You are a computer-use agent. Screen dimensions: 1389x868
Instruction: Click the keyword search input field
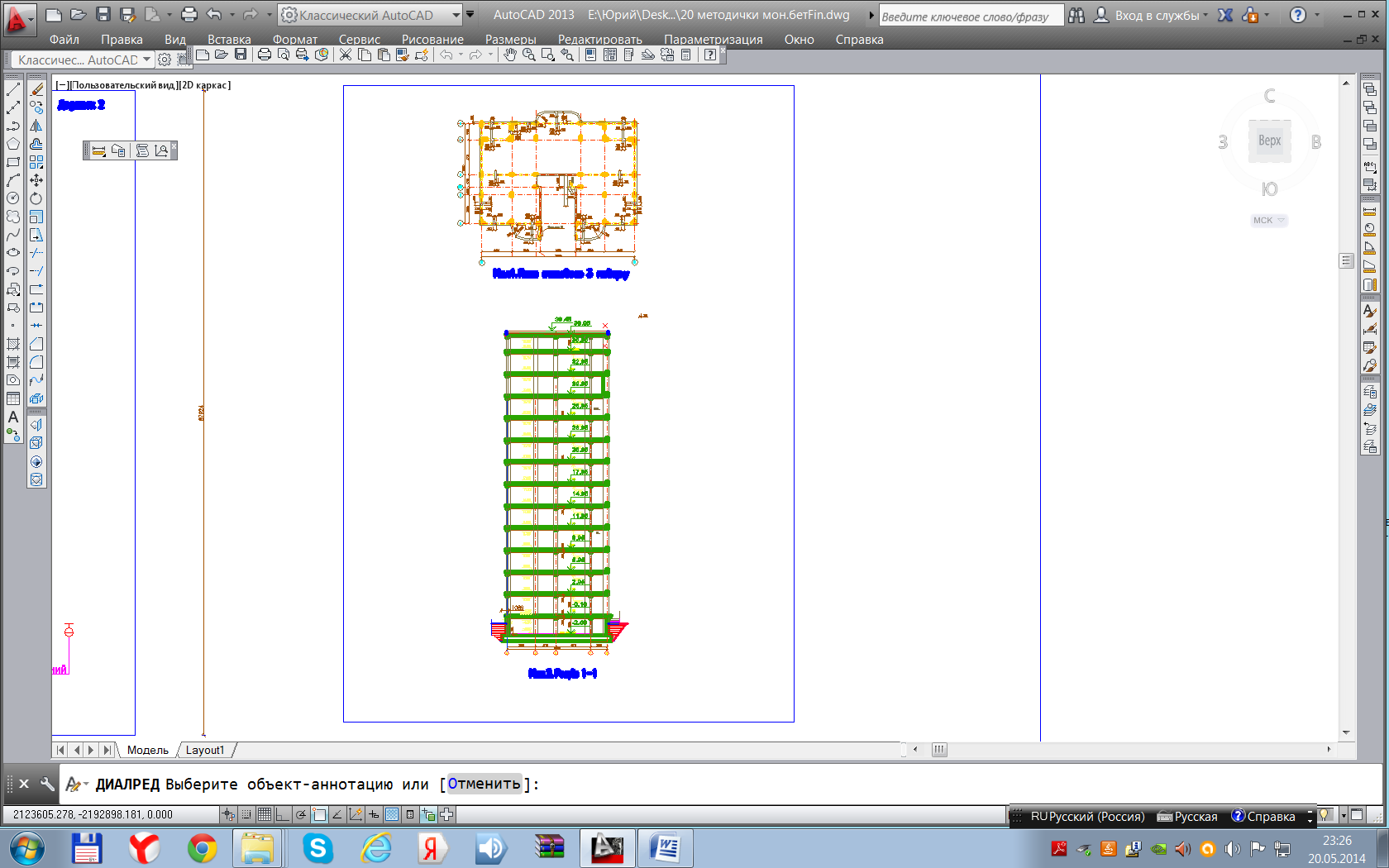pos(971,16)
